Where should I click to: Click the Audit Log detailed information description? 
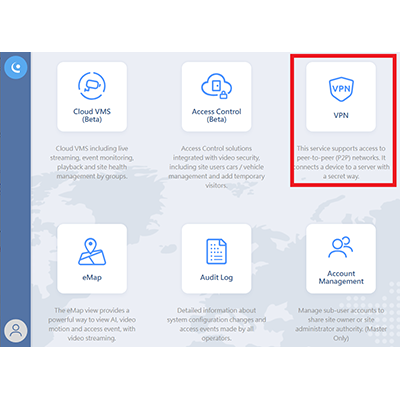pos(217,324)
